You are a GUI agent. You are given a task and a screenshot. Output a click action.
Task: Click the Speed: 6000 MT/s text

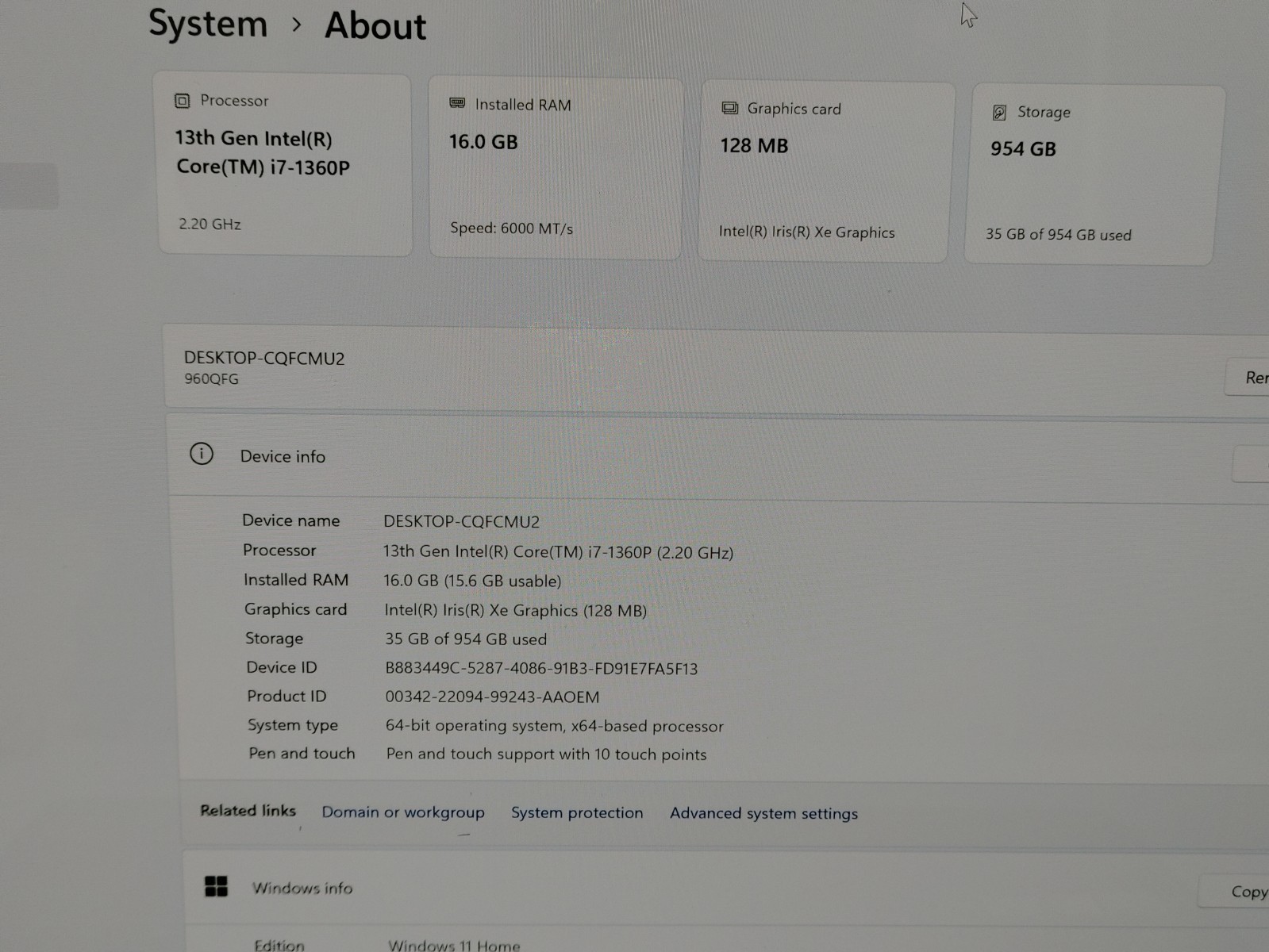[x=511, y=228]
